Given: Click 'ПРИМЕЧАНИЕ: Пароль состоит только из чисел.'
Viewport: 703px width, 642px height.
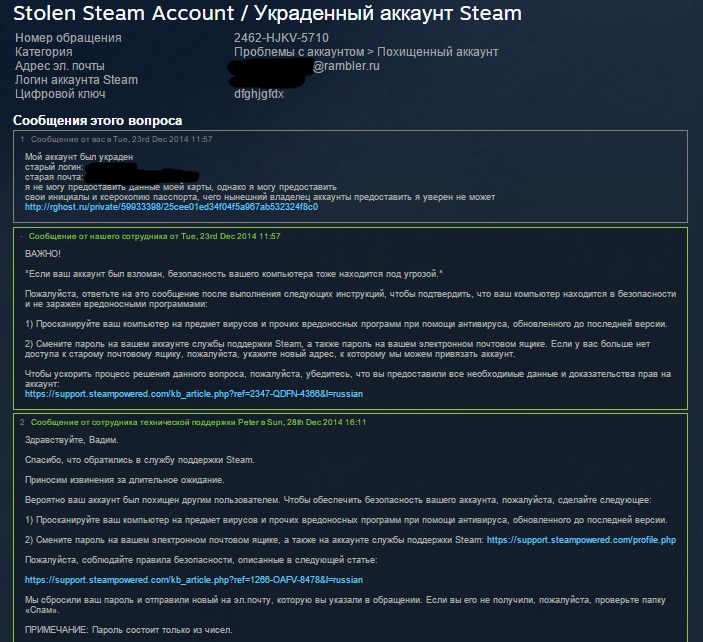Looking at the screenshot, I should tap(128, 630).
